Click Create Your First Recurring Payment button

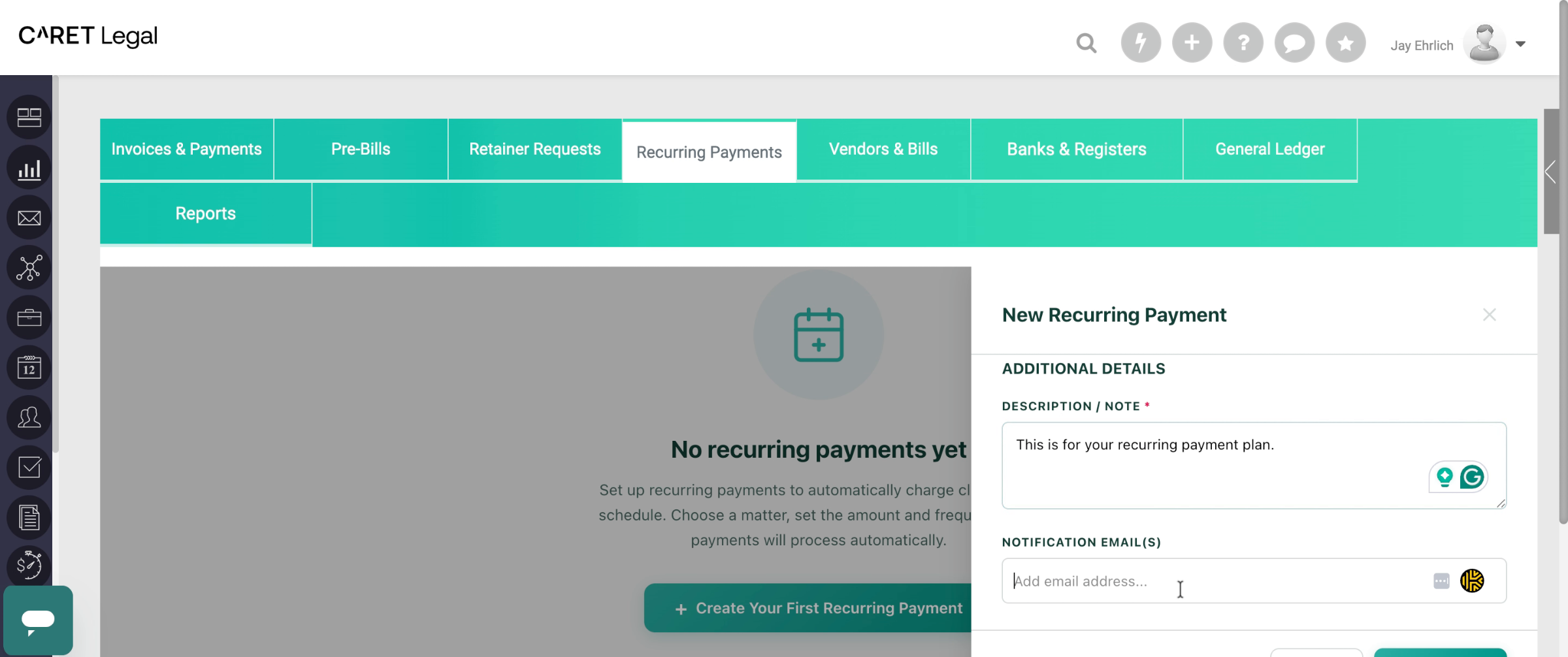pyautogui.click(x=808, y=608)
